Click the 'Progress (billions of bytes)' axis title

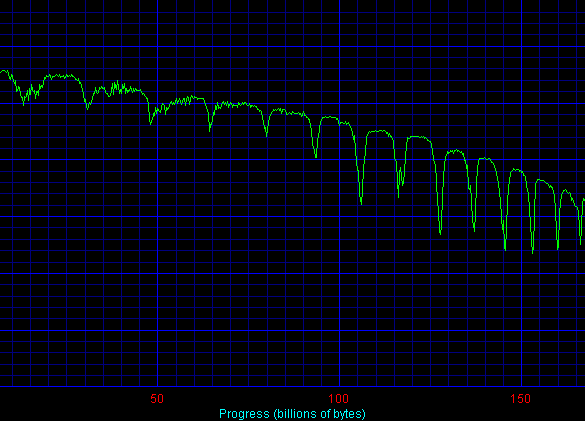pos(292,414)
